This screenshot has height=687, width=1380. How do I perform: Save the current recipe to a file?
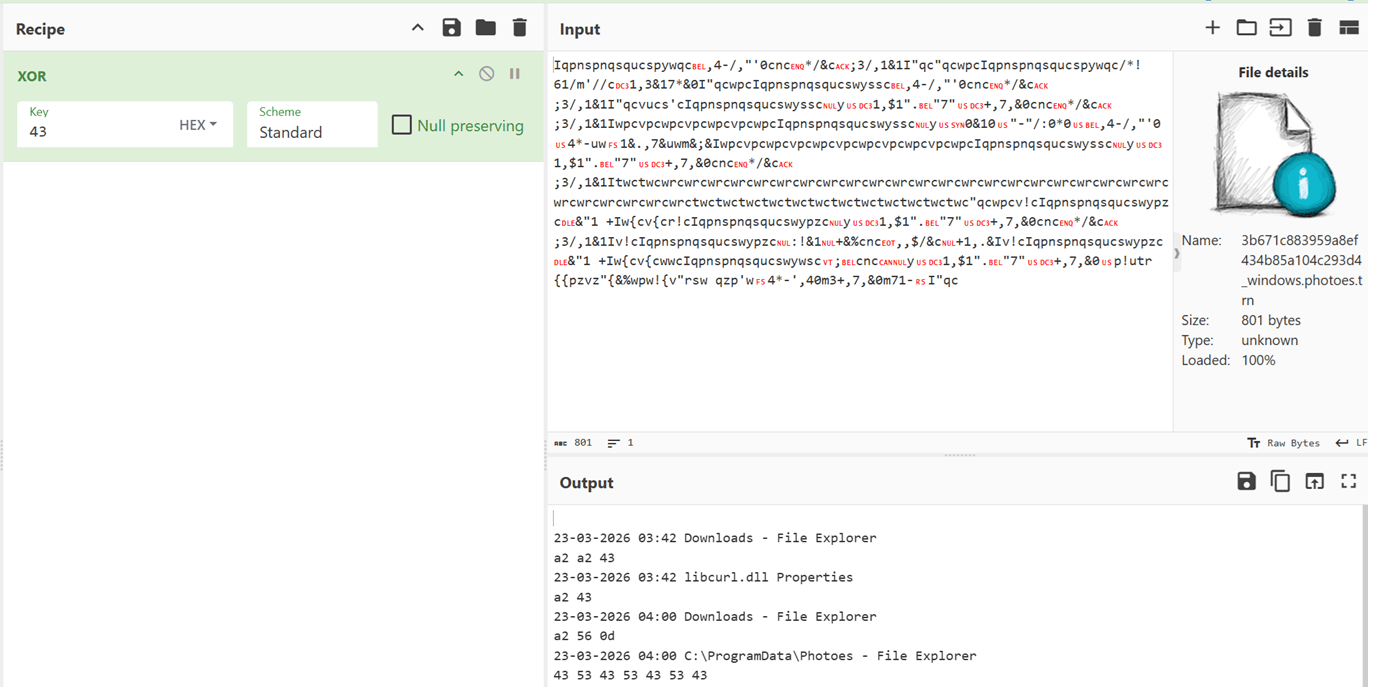click(451, 28)
